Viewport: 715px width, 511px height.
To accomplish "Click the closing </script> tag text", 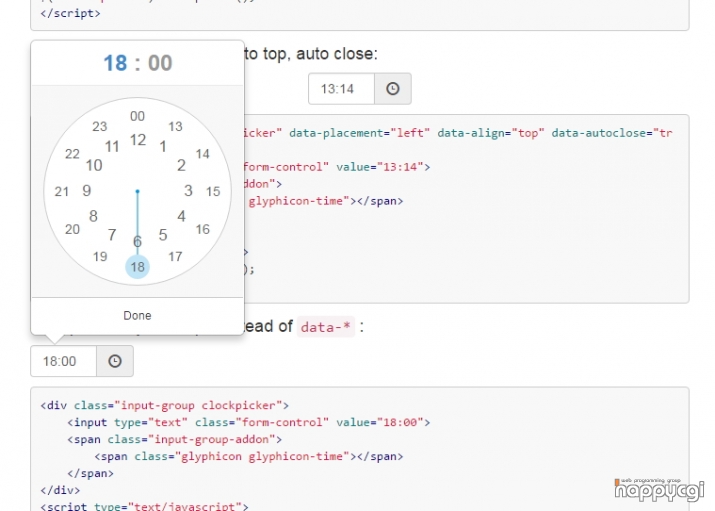I will [70, 13].
